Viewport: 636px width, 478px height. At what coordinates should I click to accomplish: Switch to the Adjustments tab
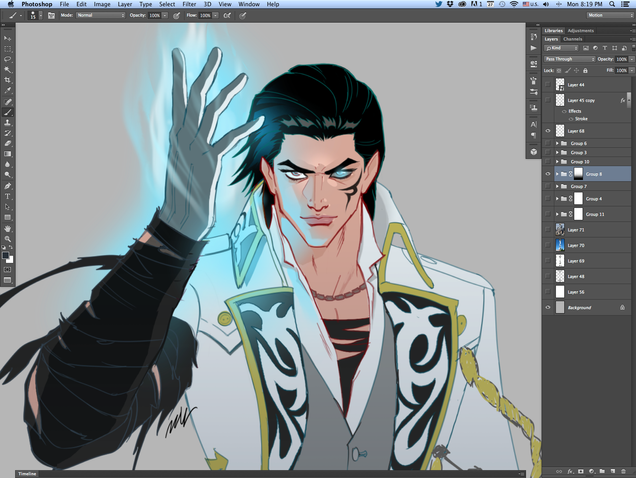[580, 30]
